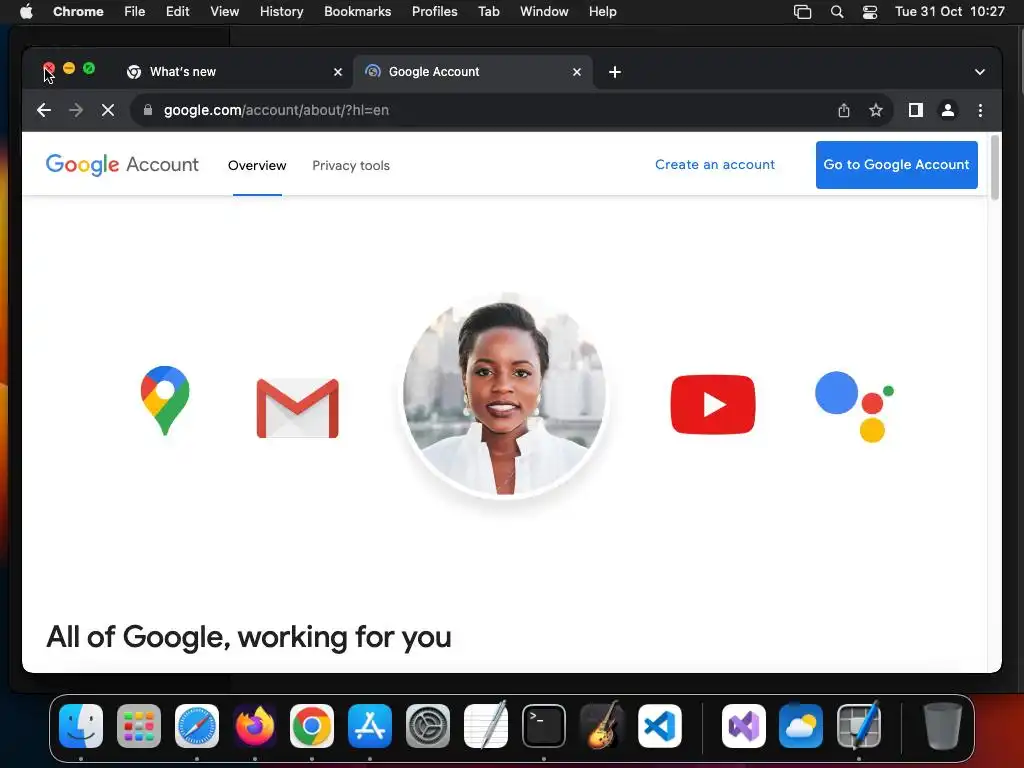This screenshot has height=768, width=1024.
Task: Open Chrome profile avatar icon
Action: (948, 110)
